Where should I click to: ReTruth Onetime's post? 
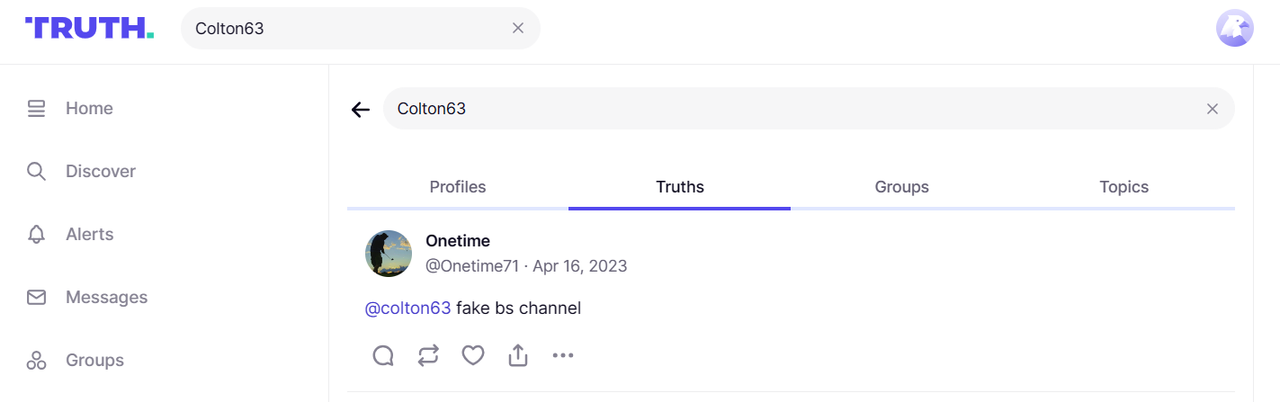click(428, 355)
